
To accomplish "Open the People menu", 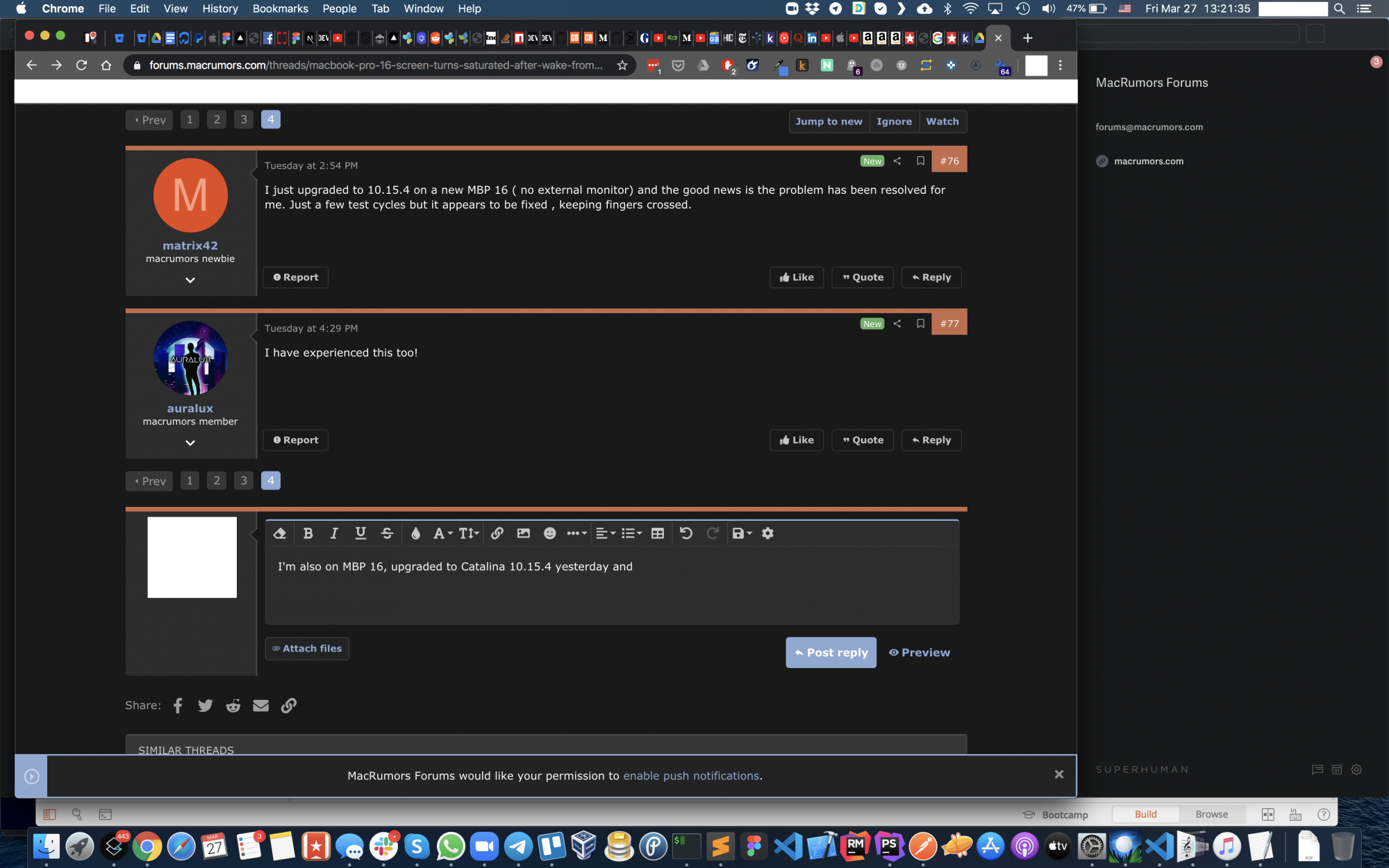I will pos(340,8).
